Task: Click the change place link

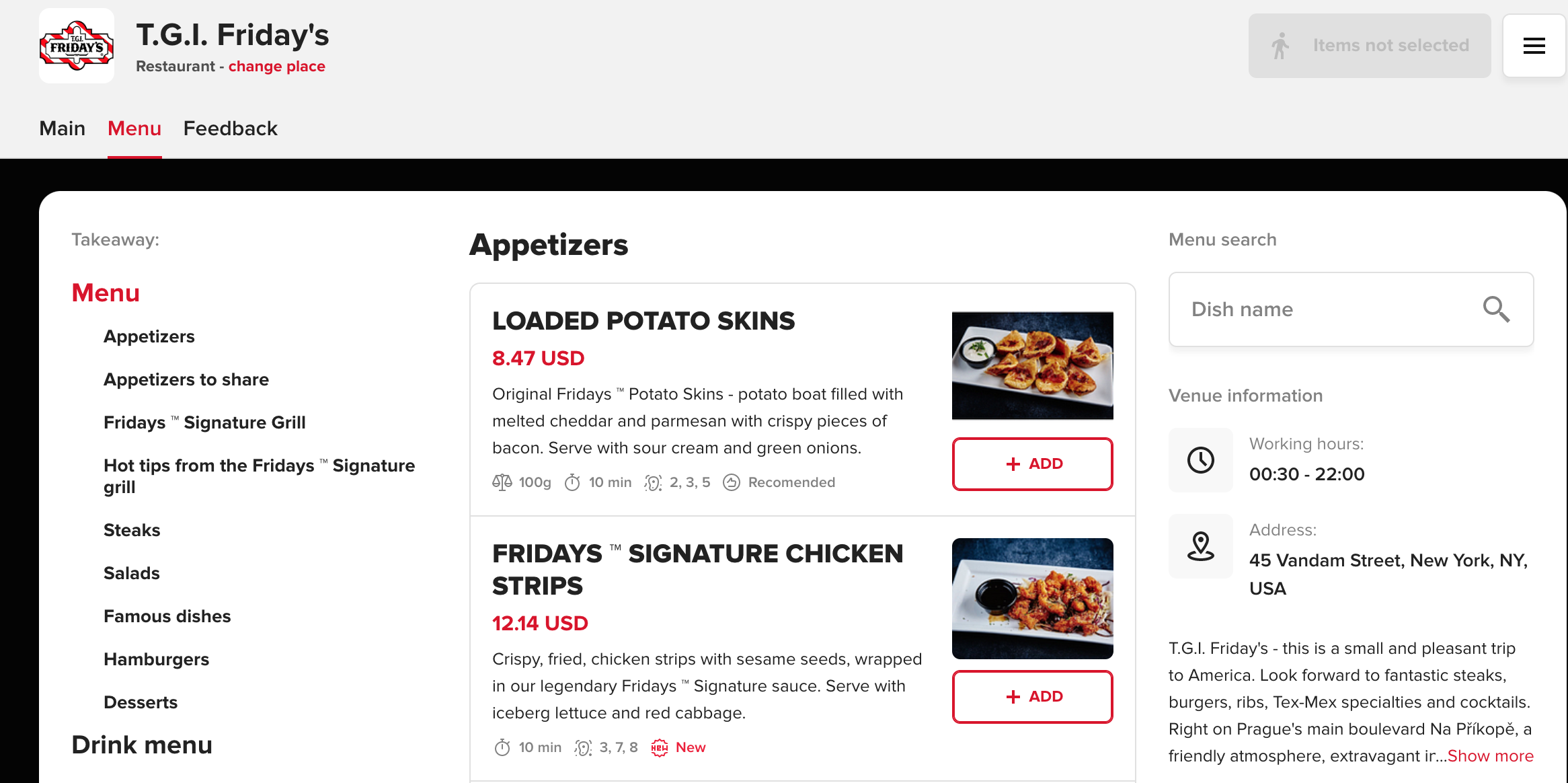Action: (x=276, y=67)
